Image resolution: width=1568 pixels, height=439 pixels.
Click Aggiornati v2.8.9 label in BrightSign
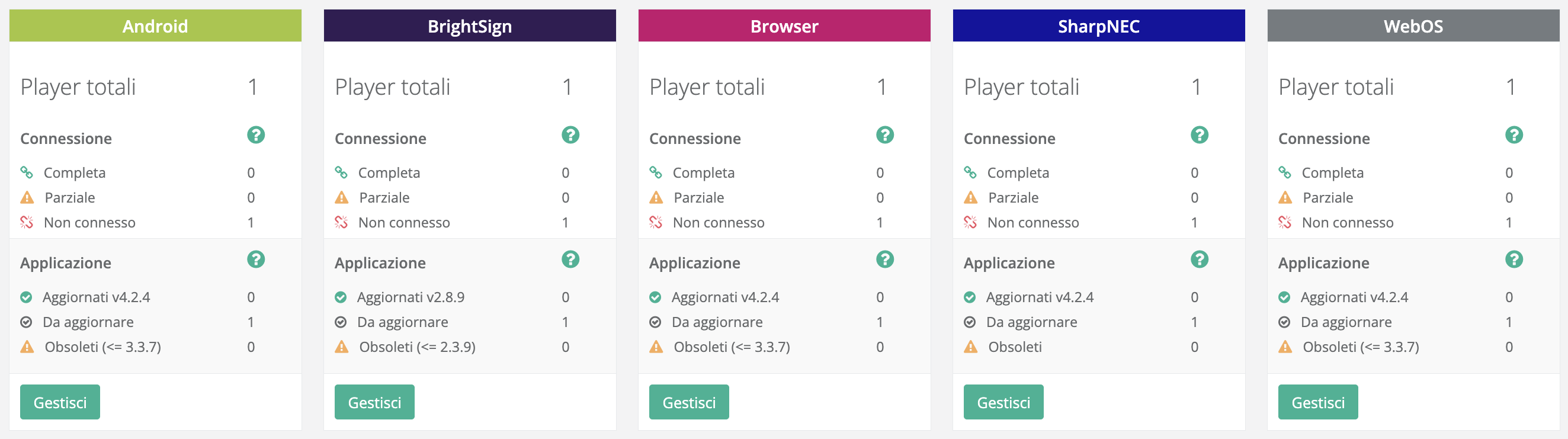coord(411,297)
